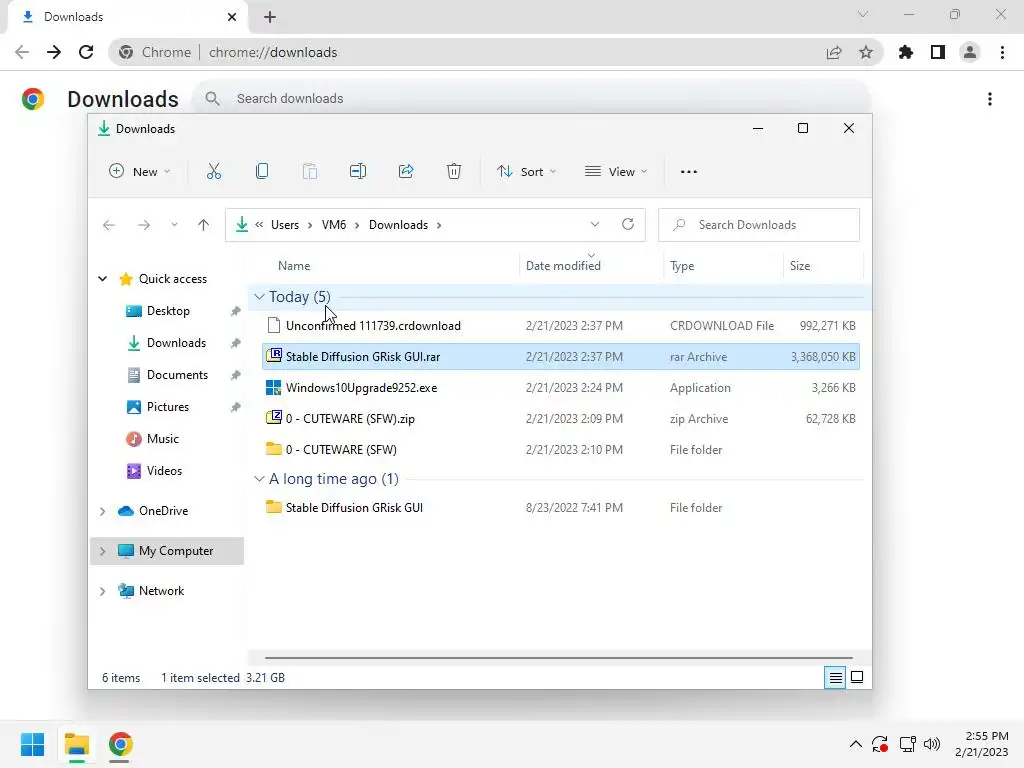The width and height of the screenshot is (1024, 768).
Task: Click the Rename icon in Explorer toolbar
Action: (x=358, y=171)
